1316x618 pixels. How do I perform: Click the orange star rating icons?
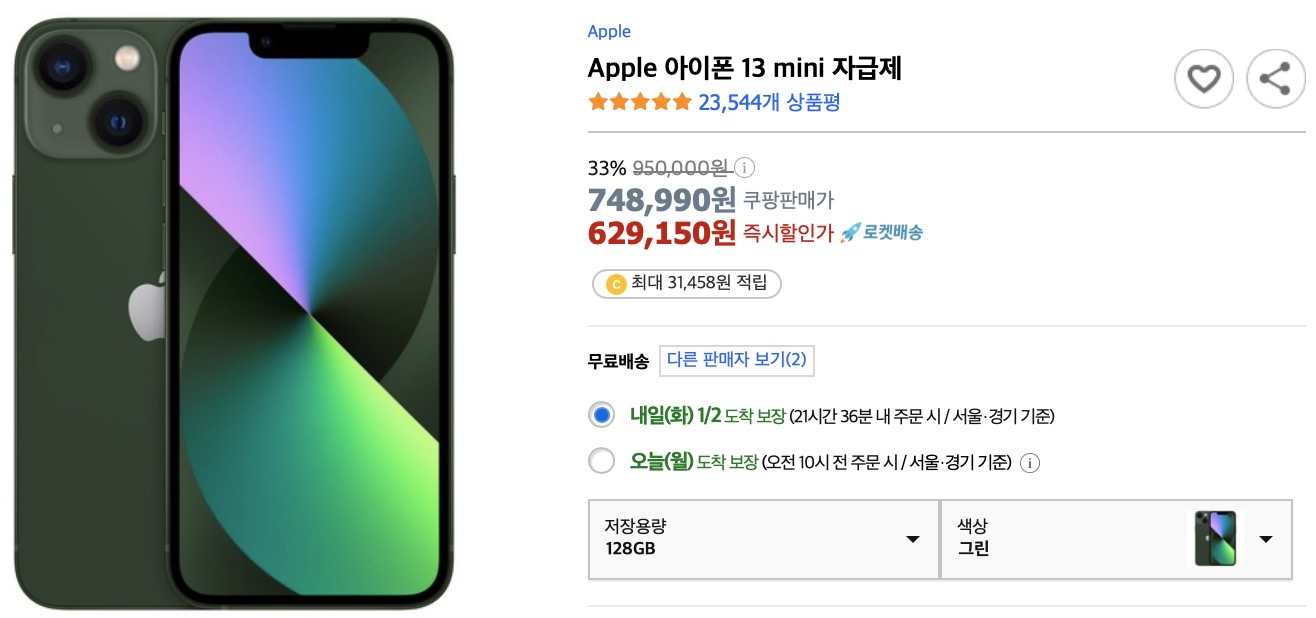tap(640, 102)
